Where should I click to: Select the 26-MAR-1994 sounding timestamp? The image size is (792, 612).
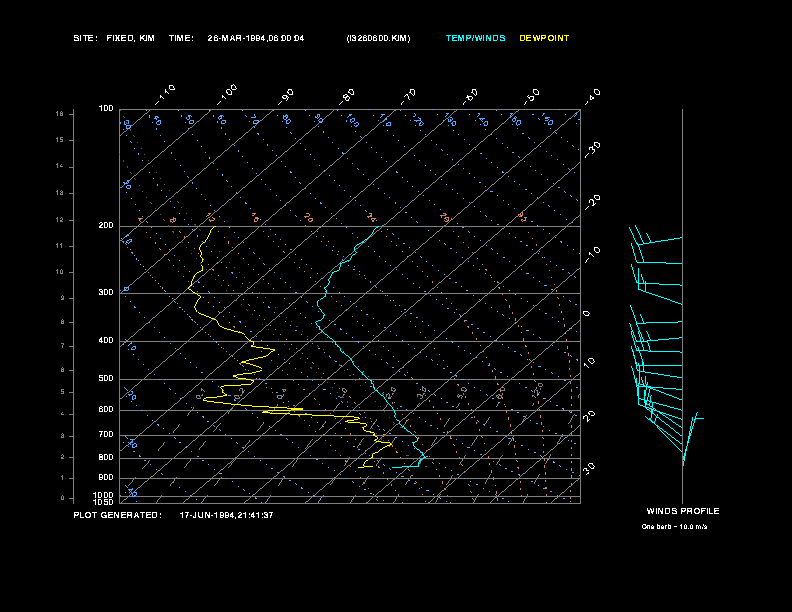point(256,38)
